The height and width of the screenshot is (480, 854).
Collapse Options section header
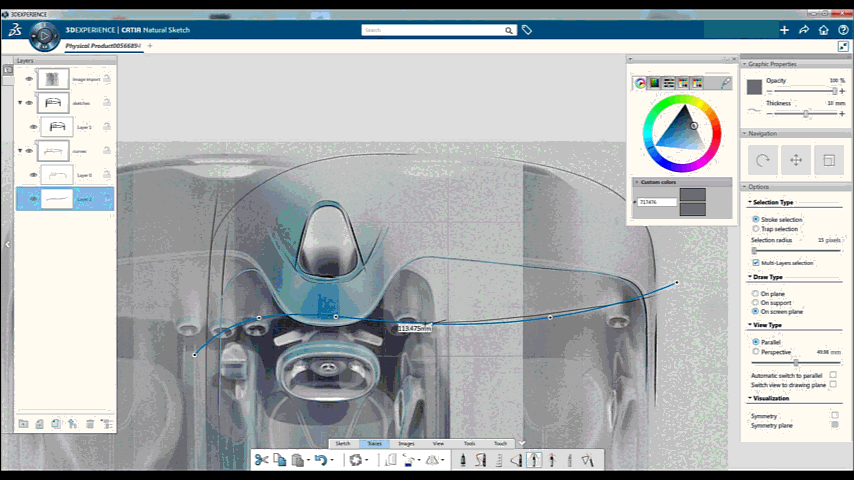point(745,187)
